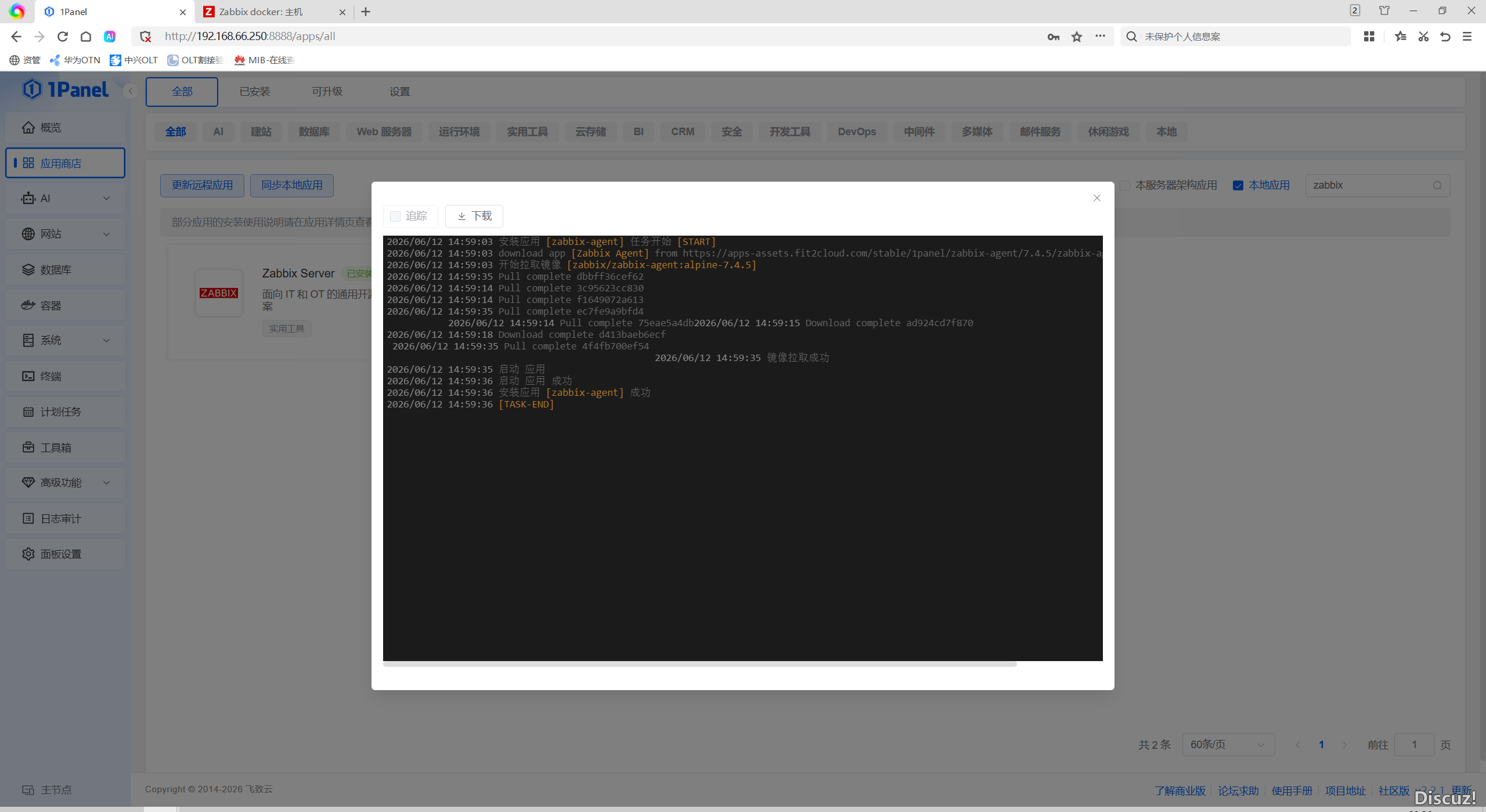Expand the 高级功能 sidebar submenu arrow
The image size is (1486, 812).
pyautogui.click(x=107, y=482)
